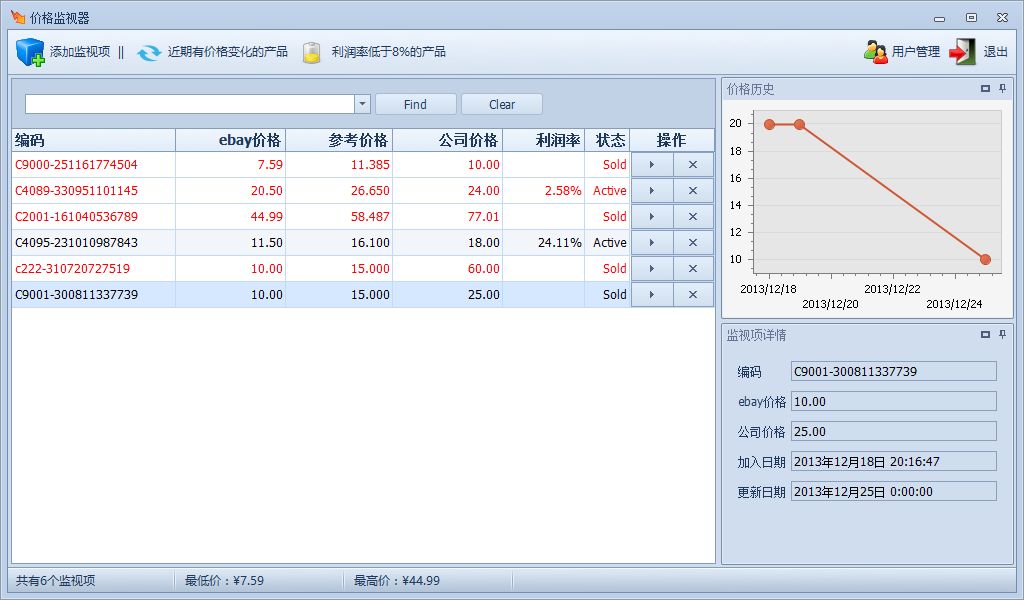Delete row C9000-251161774504 with X button
Screen dimensions: 1024x600
[693, 165]
